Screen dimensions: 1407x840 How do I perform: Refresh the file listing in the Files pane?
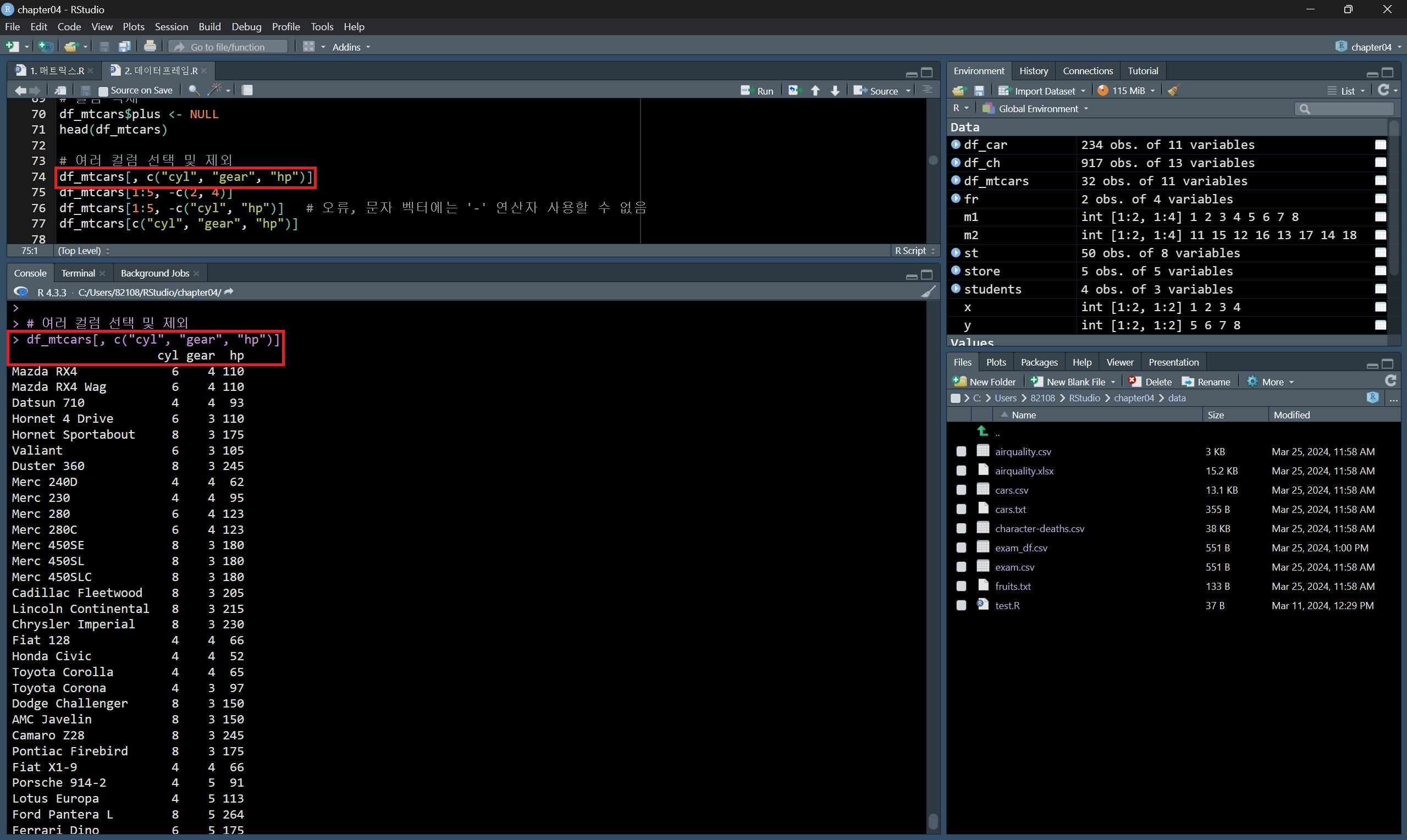[1391, 381]
